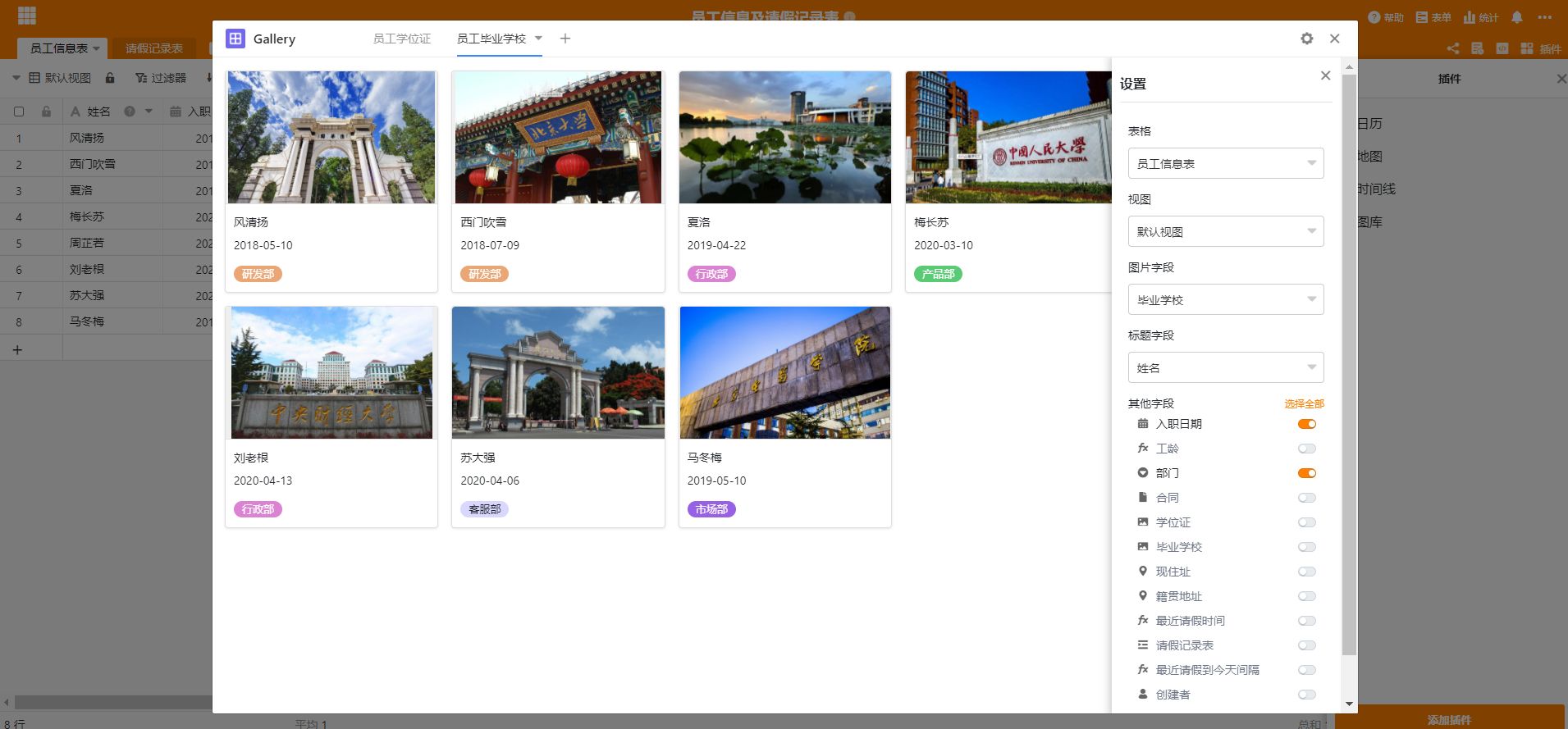Add a new row with plus icon

(17, 350)
